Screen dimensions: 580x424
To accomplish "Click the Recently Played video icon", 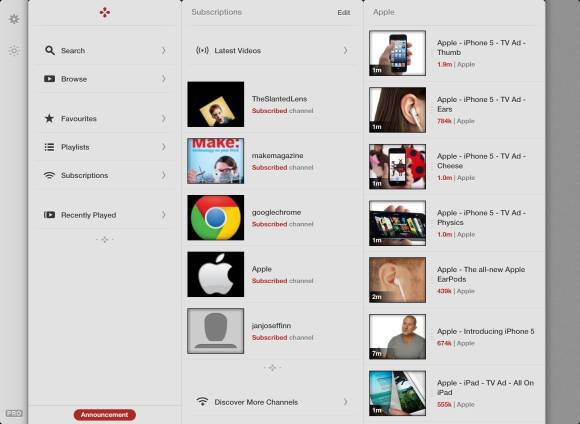I will tap(50, 215).
